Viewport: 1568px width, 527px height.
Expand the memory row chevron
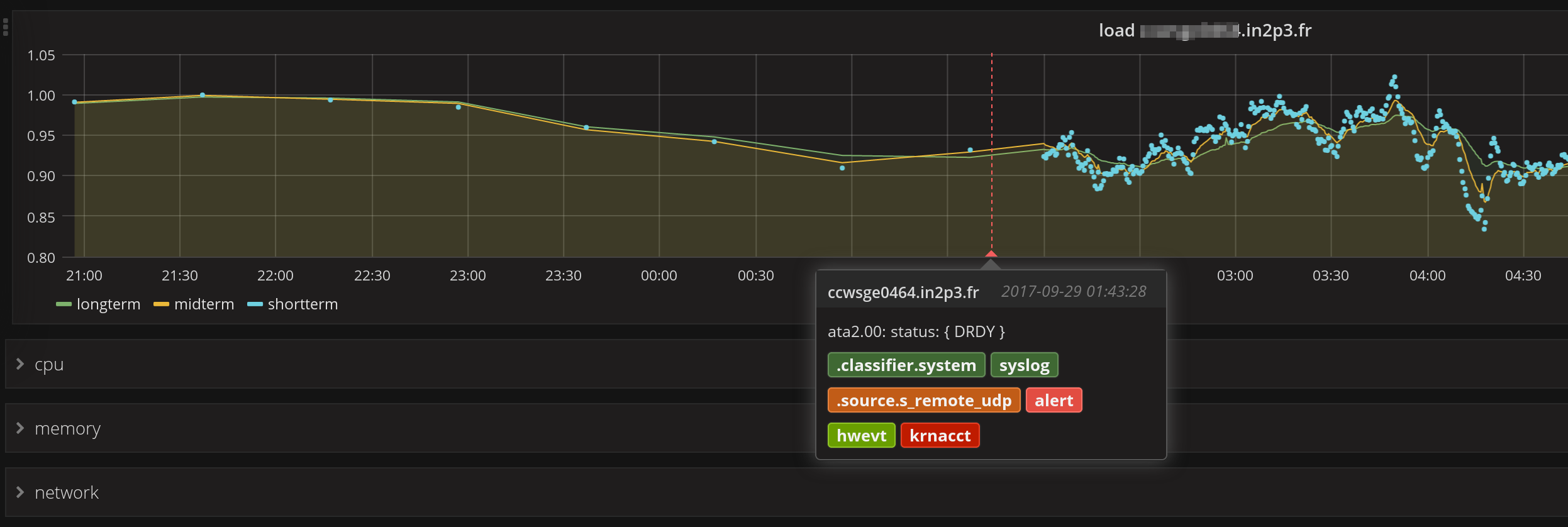click(20, 428)
